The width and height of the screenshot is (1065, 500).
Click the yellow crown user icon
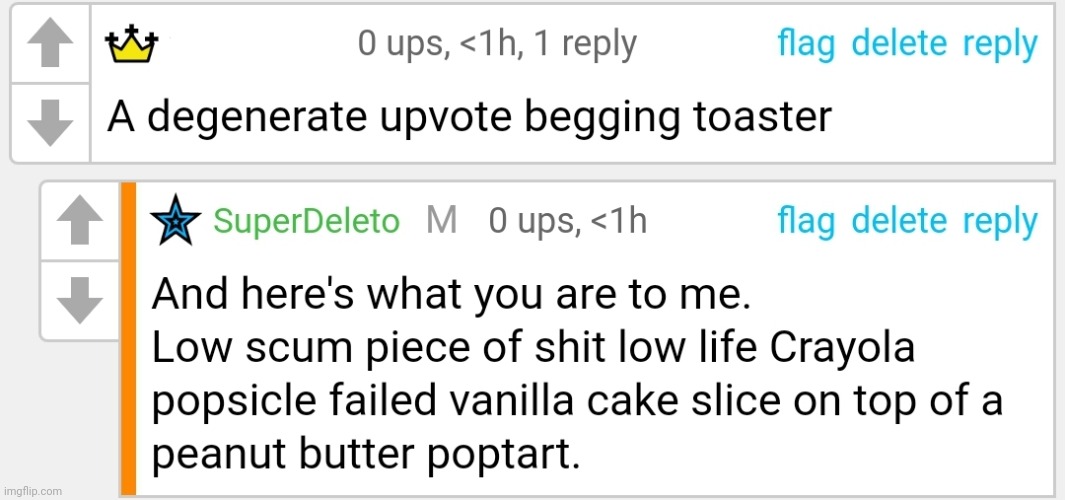click(131, 44)
